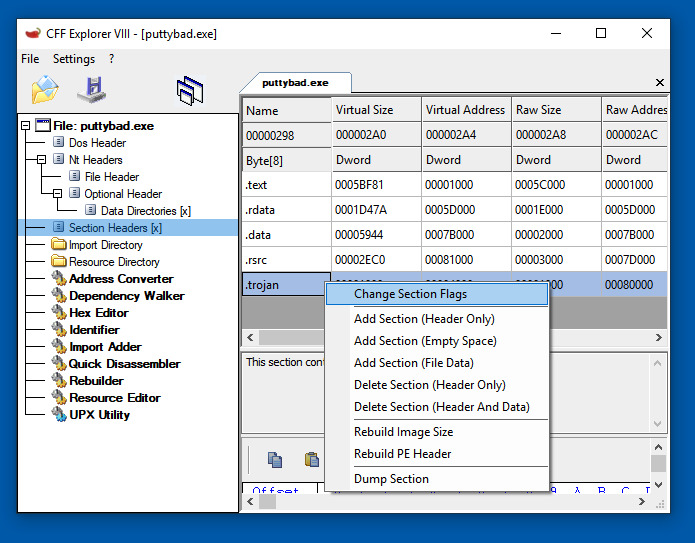Viewport: 695px width, 543px height.
Task: Choose Change Section Flags from context menu
Action: pyautogui.click(x=410, y=294)
